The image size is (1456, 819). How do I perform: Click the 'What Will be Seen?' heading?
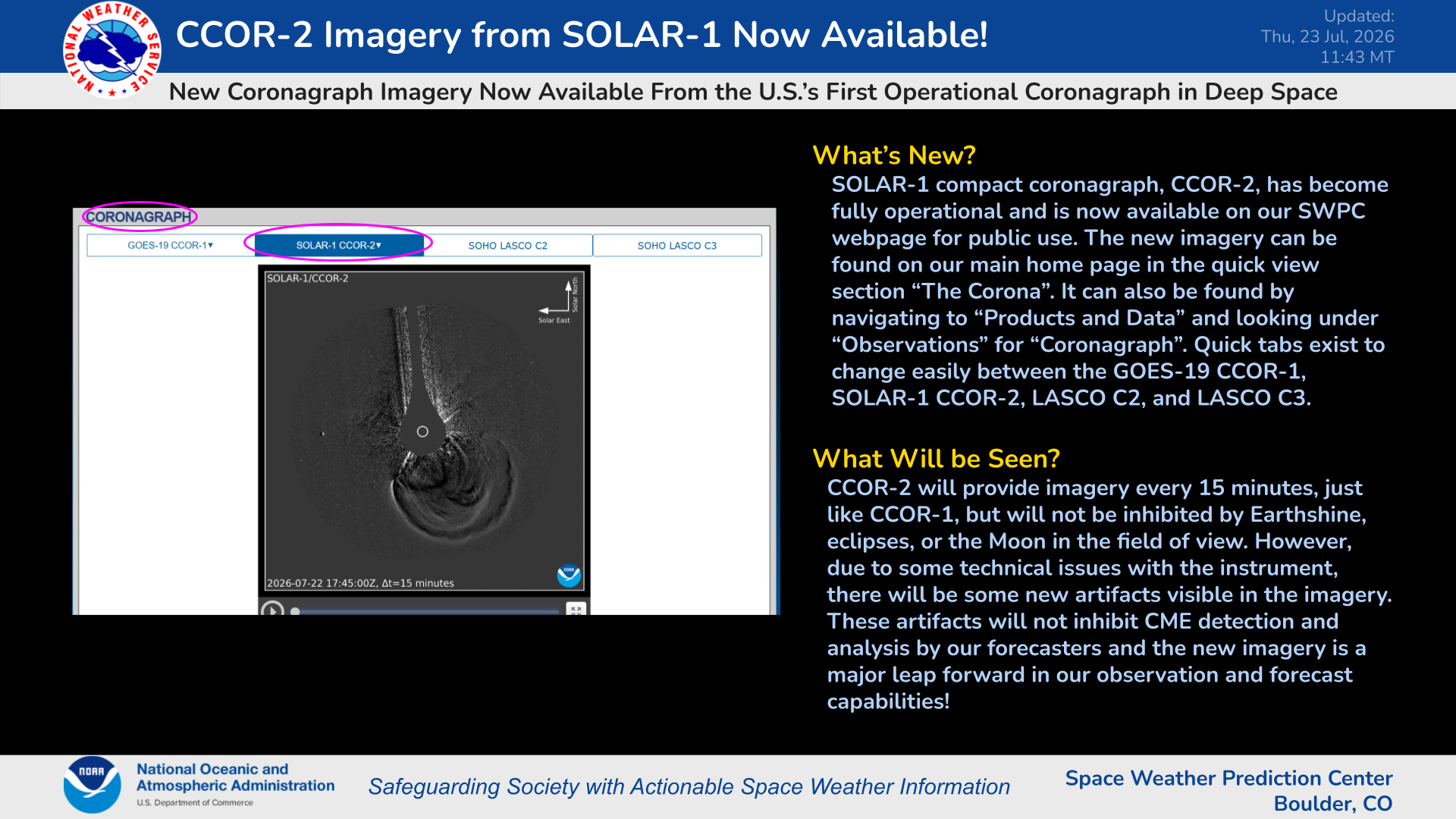(936, 459)
